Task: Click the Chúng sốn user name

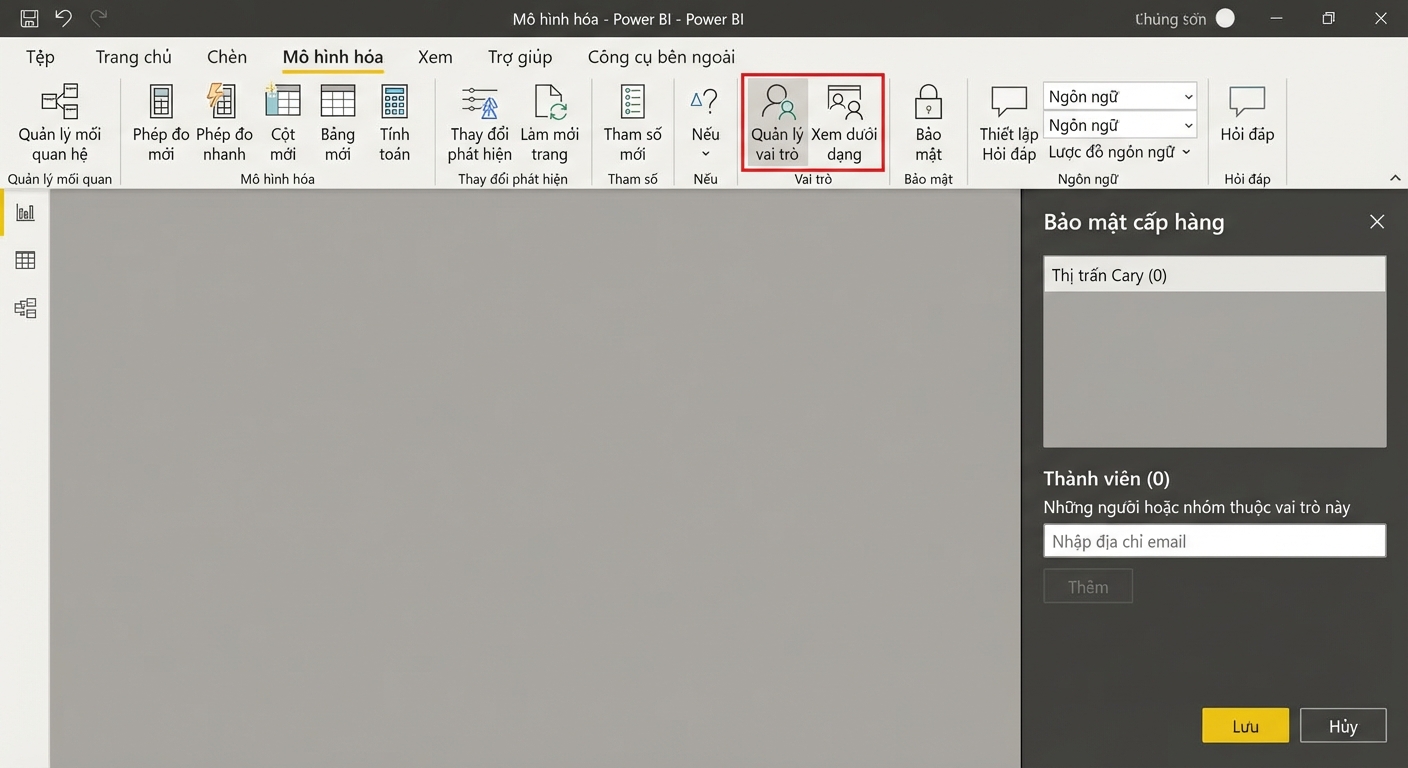Action: 1170,19
